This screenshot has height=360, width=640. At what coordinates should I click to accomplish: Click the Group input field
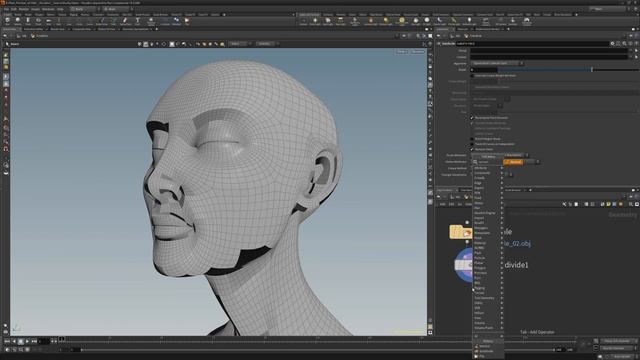[549, 51]
